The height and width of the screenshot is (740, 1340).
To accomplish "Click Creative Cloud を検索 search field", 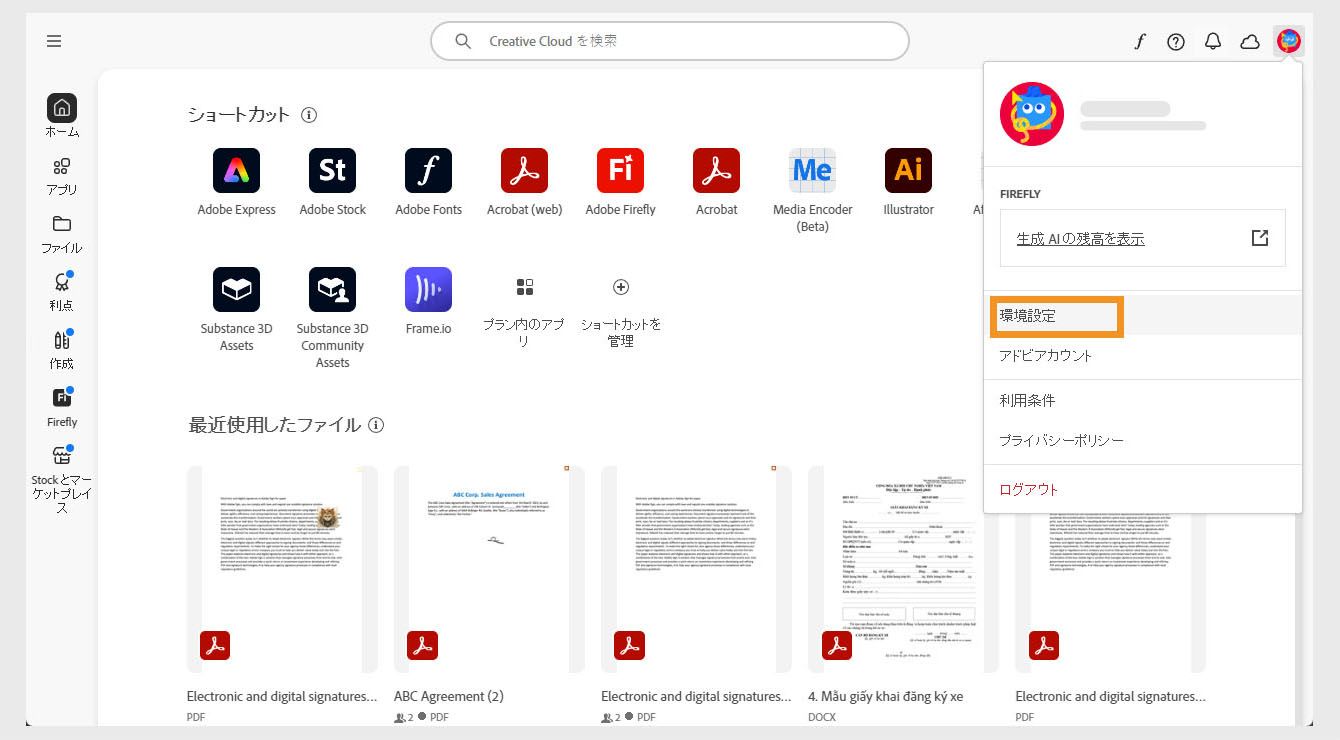I will [x=670, y=41].
